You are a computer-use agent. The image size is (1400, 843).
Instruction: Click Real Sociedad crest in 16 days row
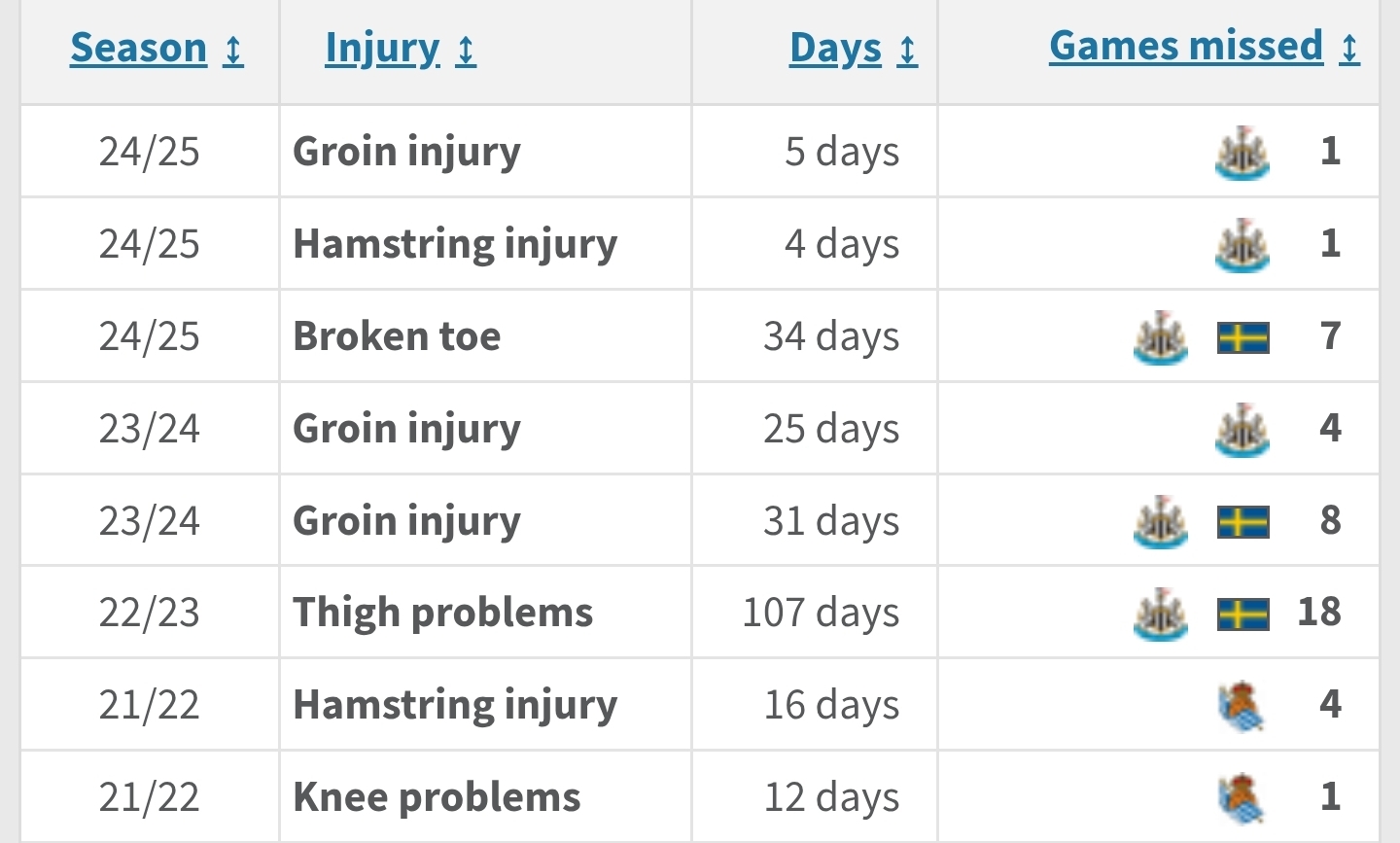[x=1242, y=706]
